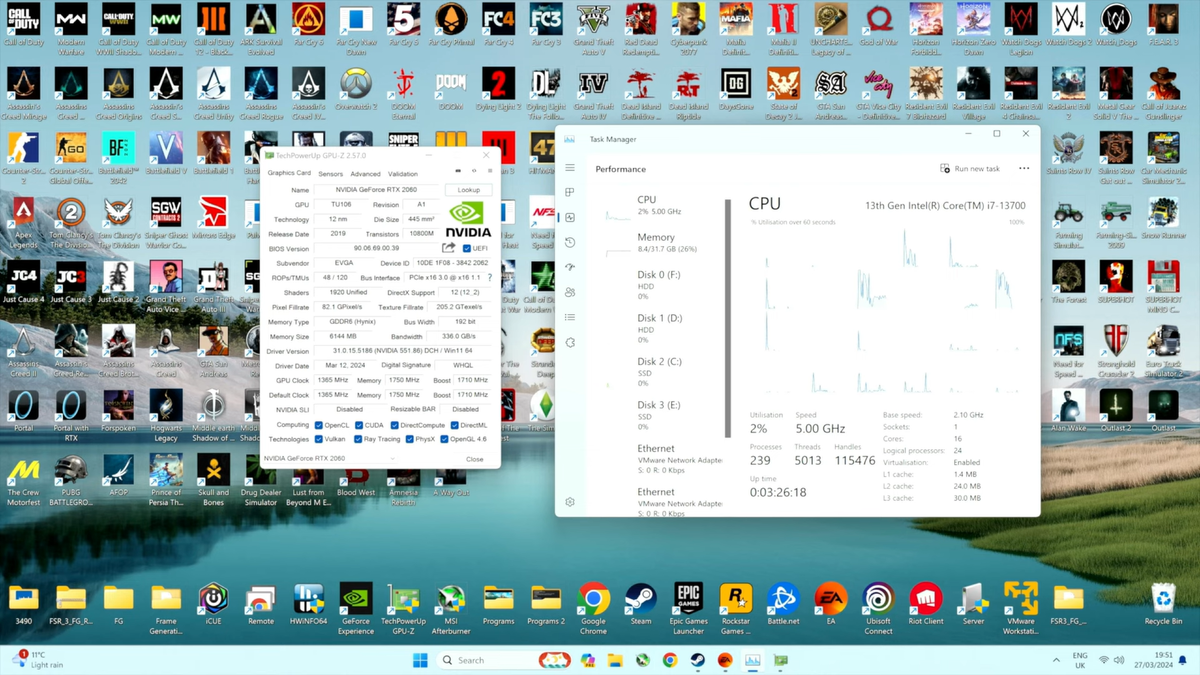Image resolution: width=1200 pixels, height=675 pixels.
Task: Toggle Ray Tracing checkbox in GPU-Z
Action: (358, 439)
